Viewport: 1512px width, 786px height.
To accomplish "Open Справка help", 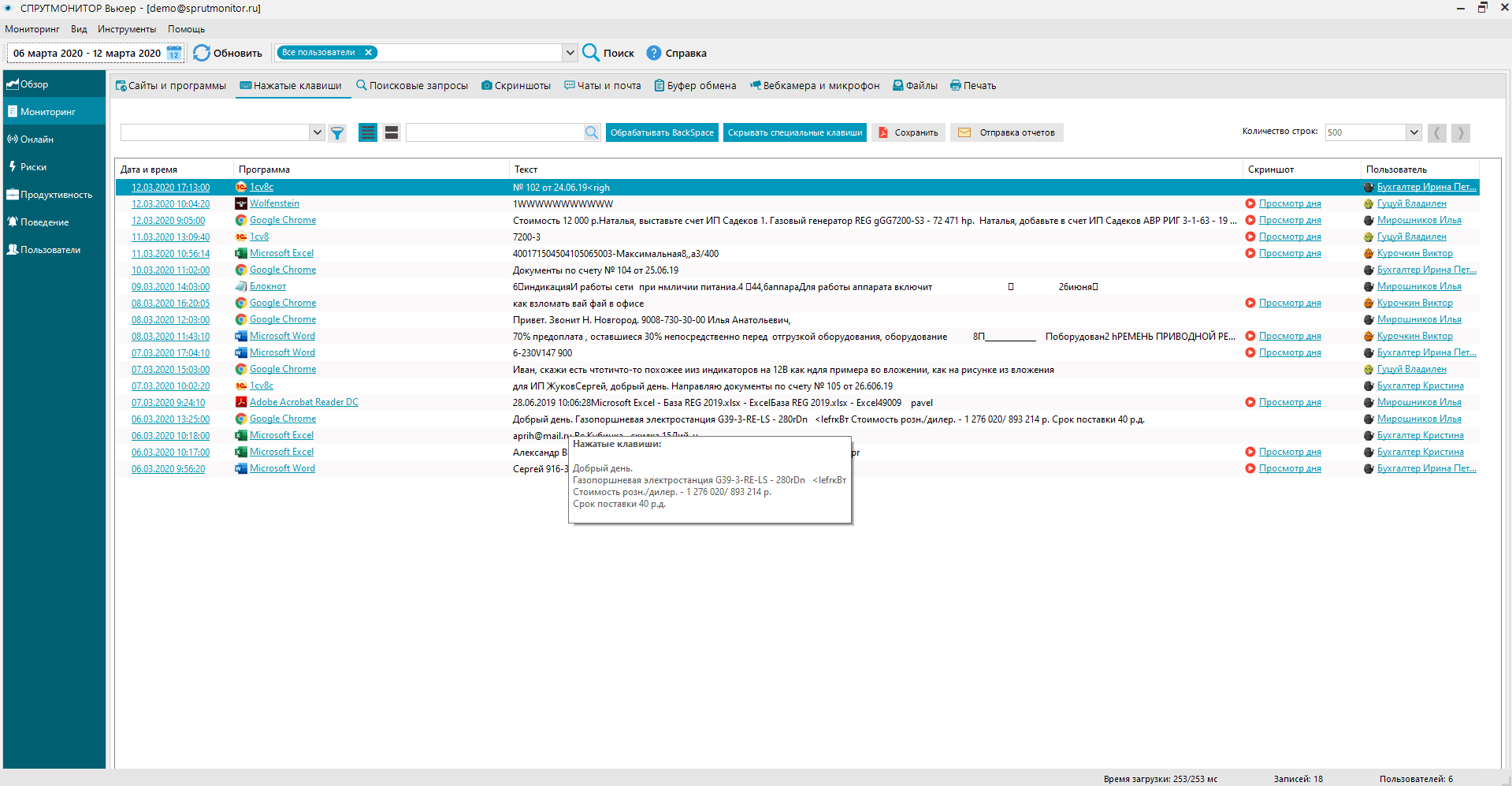I will (677, 53).
